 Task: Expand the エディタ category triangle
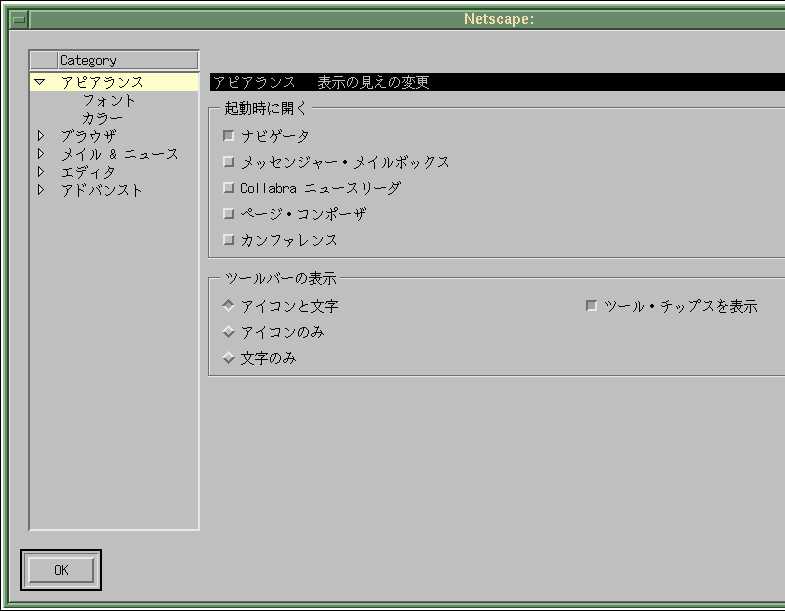tap(41, 172)
